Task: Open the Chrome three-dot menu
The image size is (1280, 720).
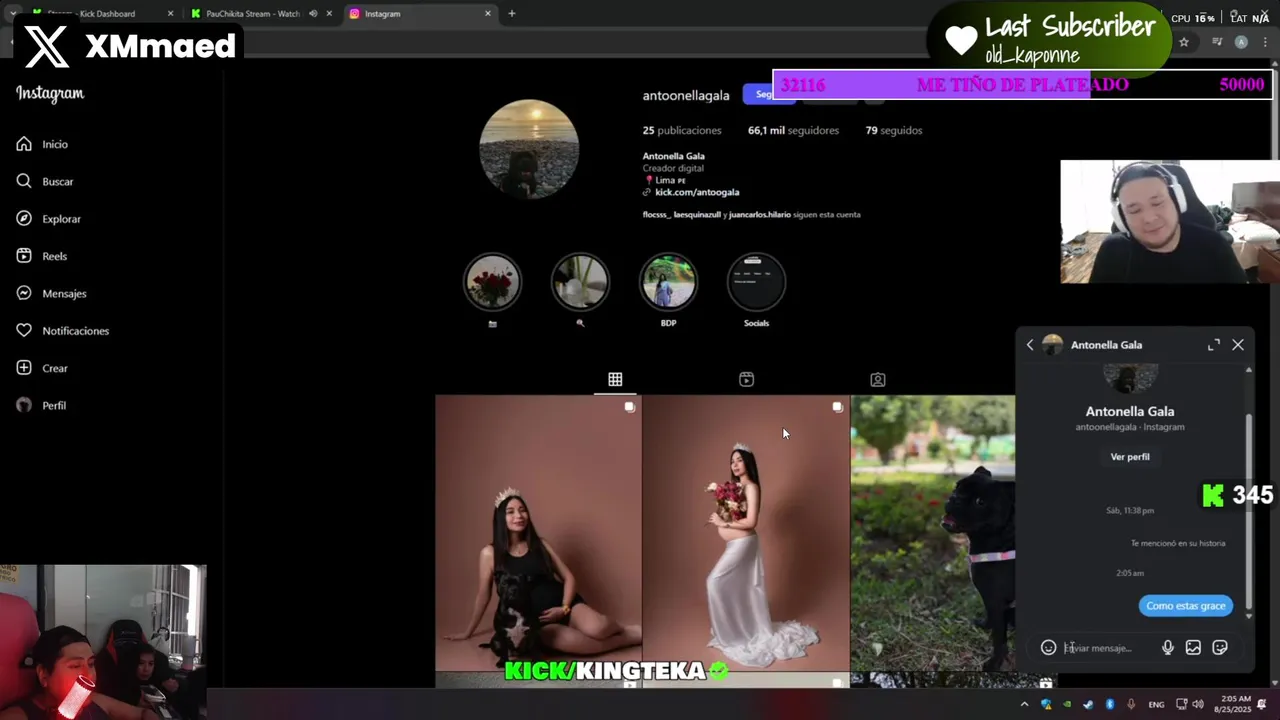Action: coord(1267,42)
